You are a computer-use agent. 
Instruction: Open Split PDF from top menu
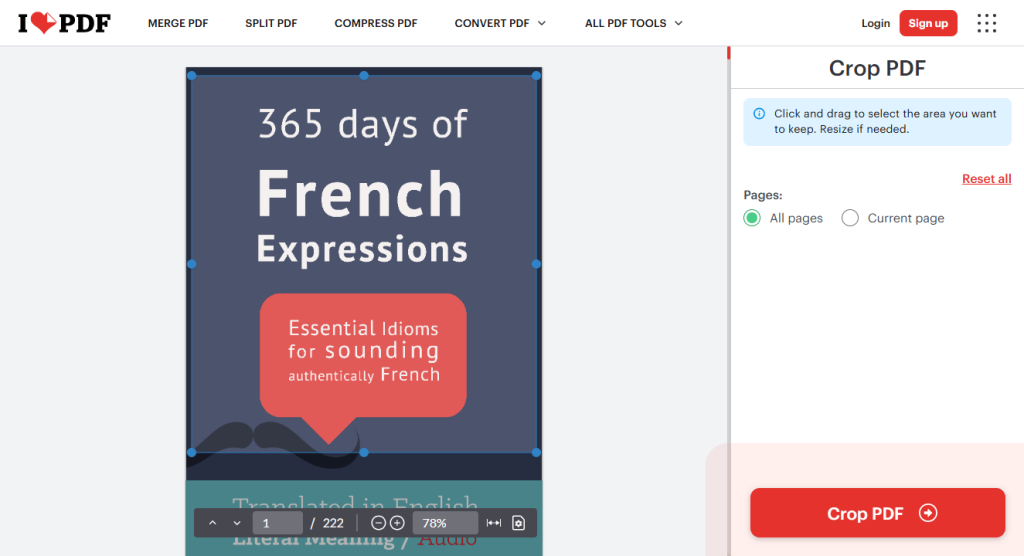click(x=271, y=23)
